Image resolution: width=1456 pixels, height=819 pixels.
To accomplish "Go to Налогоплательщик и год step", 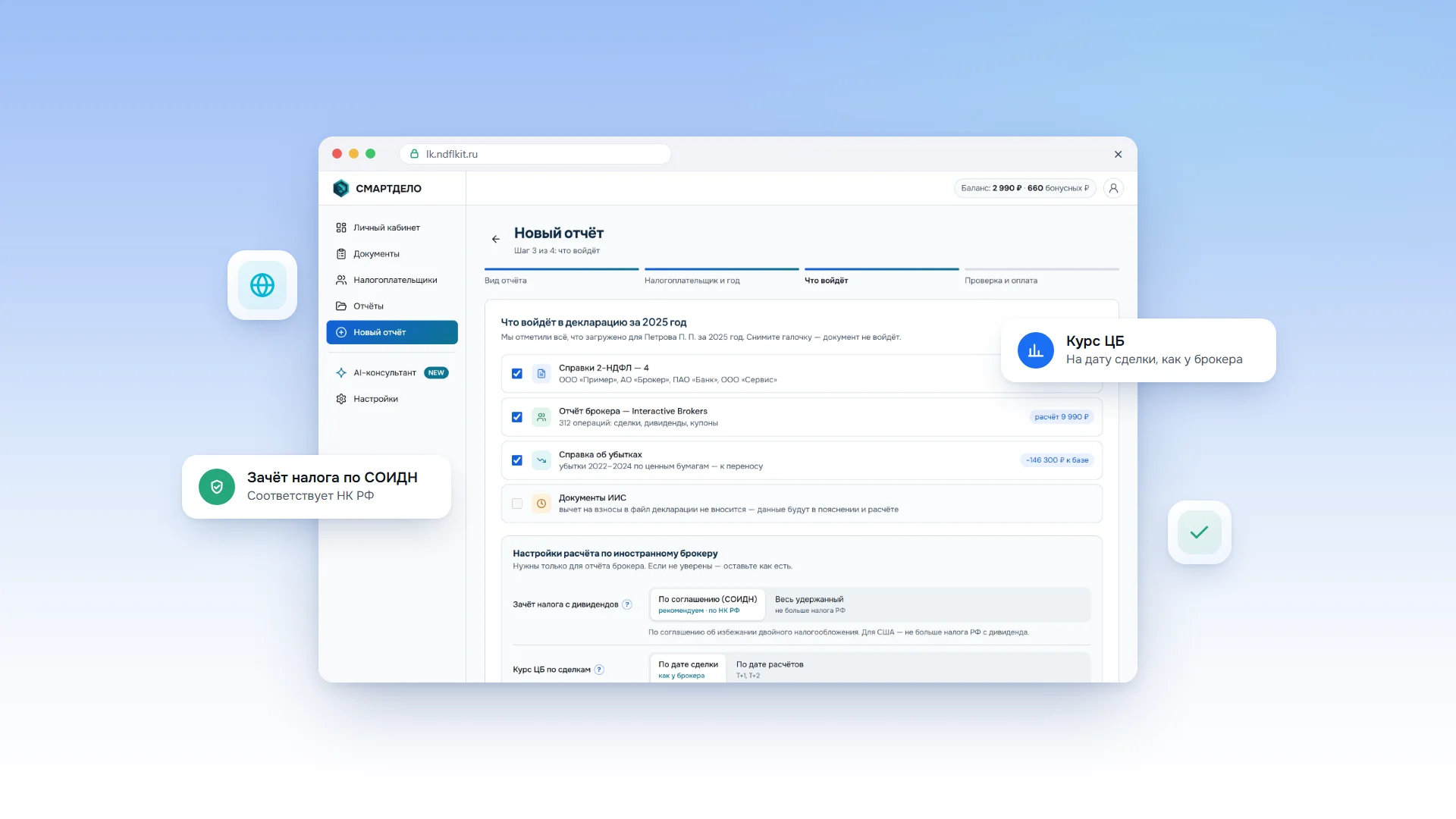I will click(722, 277).
